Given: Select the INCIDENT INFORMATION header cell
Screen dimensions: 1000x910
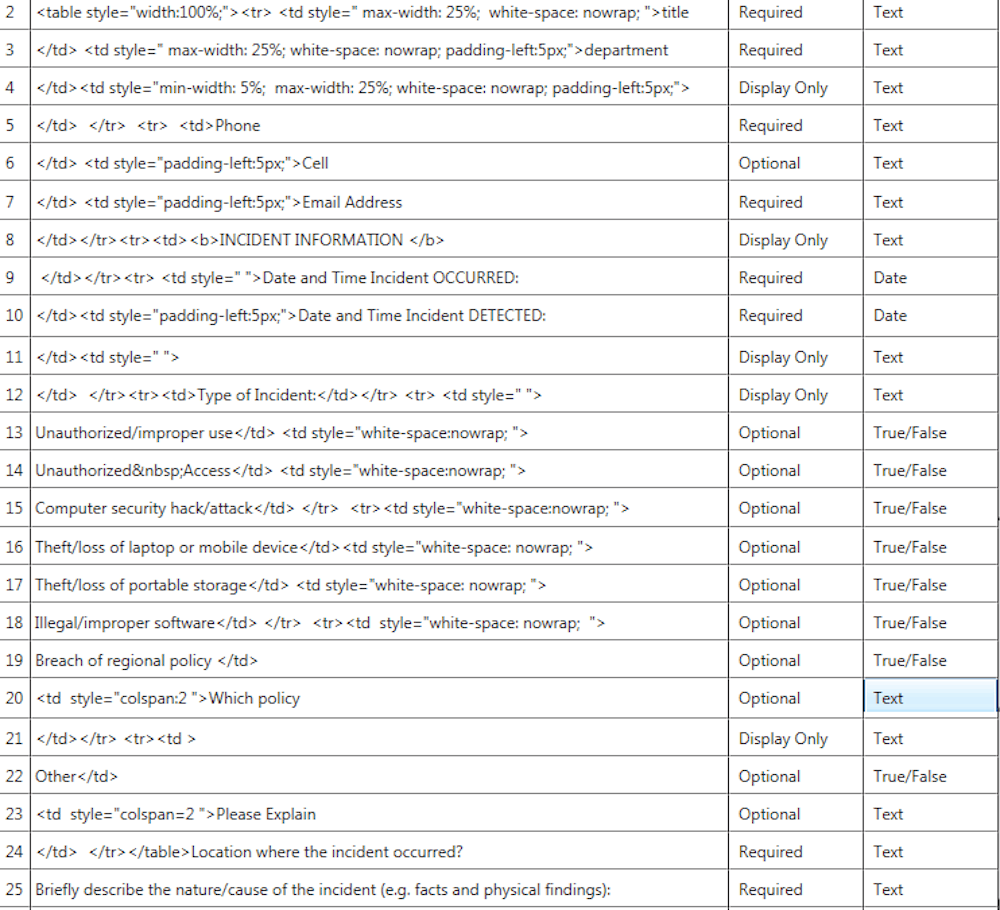Looking at the screenshot, I should point(380,239).
